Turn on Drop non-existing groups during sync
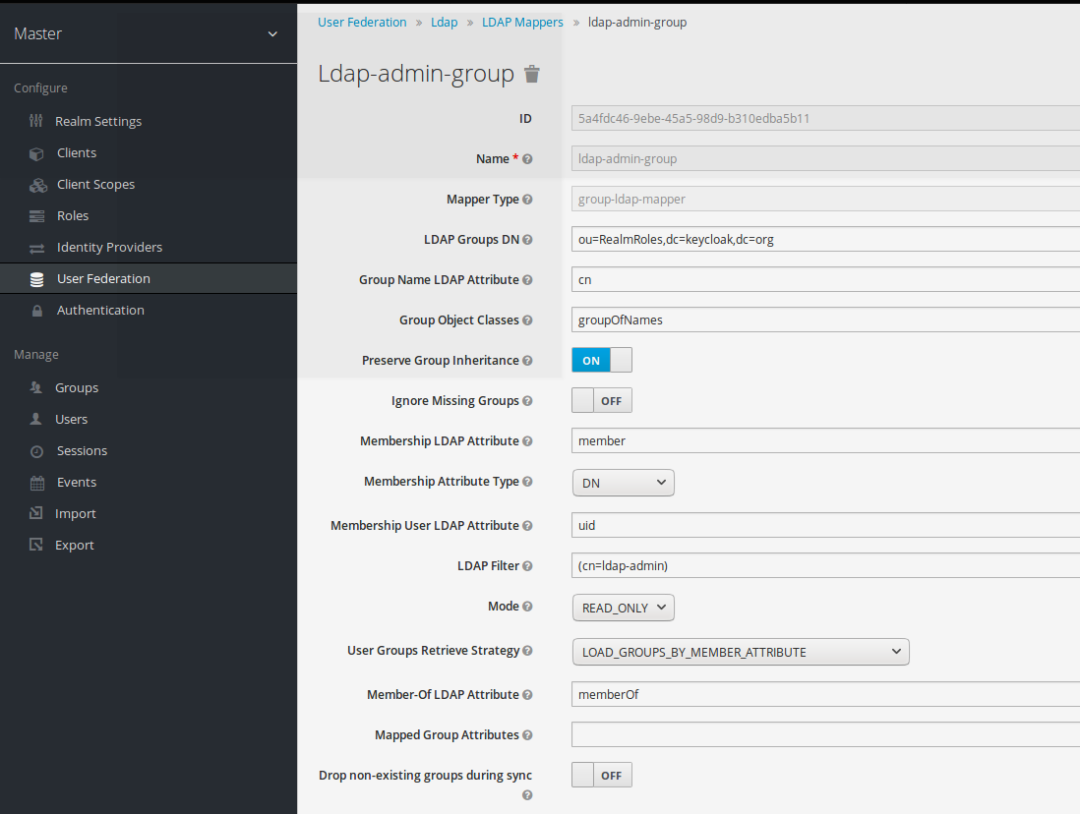1080x814 pixels. click(x=601, y=774)
